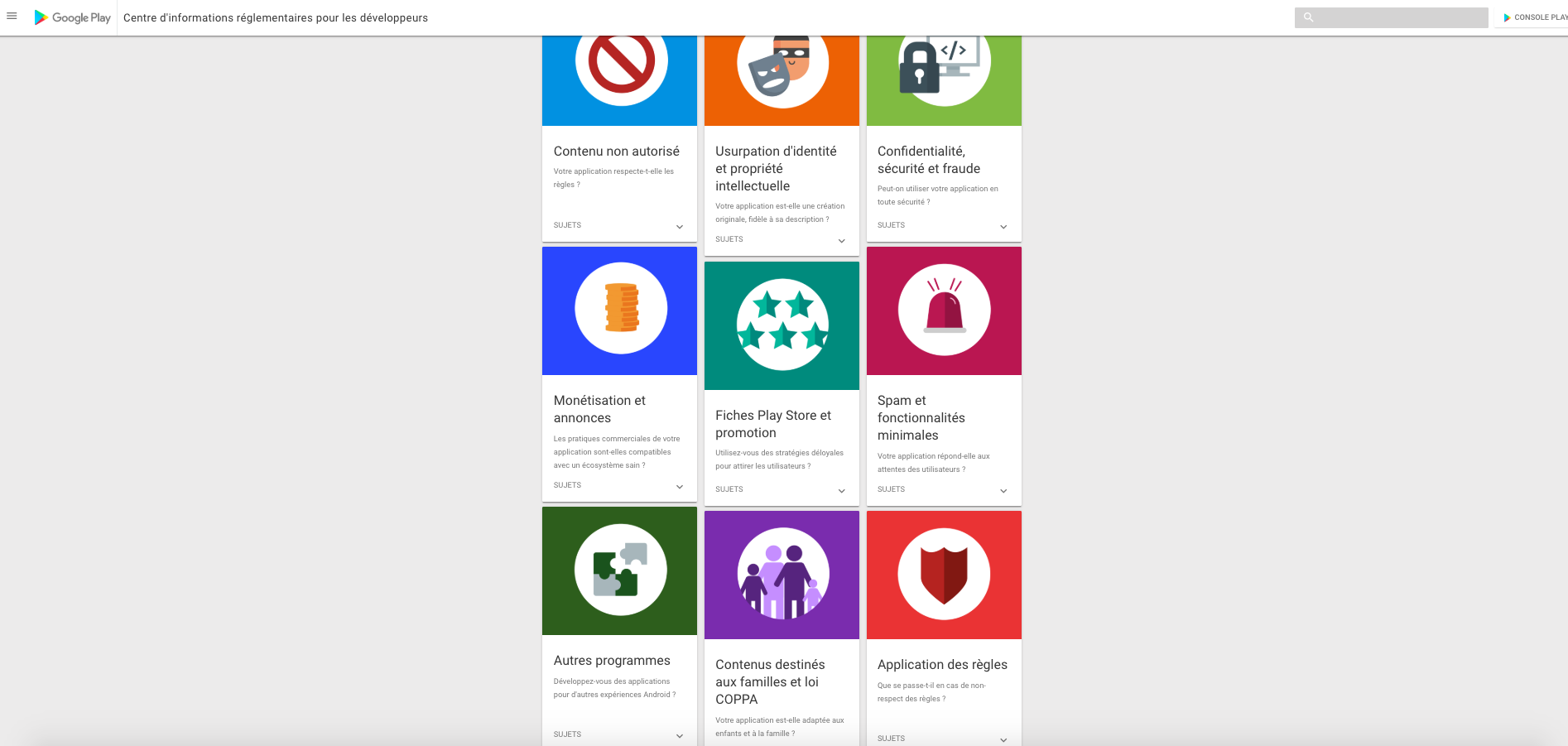Image resolution: width=1568 pixels, height=746 pixels.
Task: Open Fiches Play Store et promotion title
Action: [773, 424]
